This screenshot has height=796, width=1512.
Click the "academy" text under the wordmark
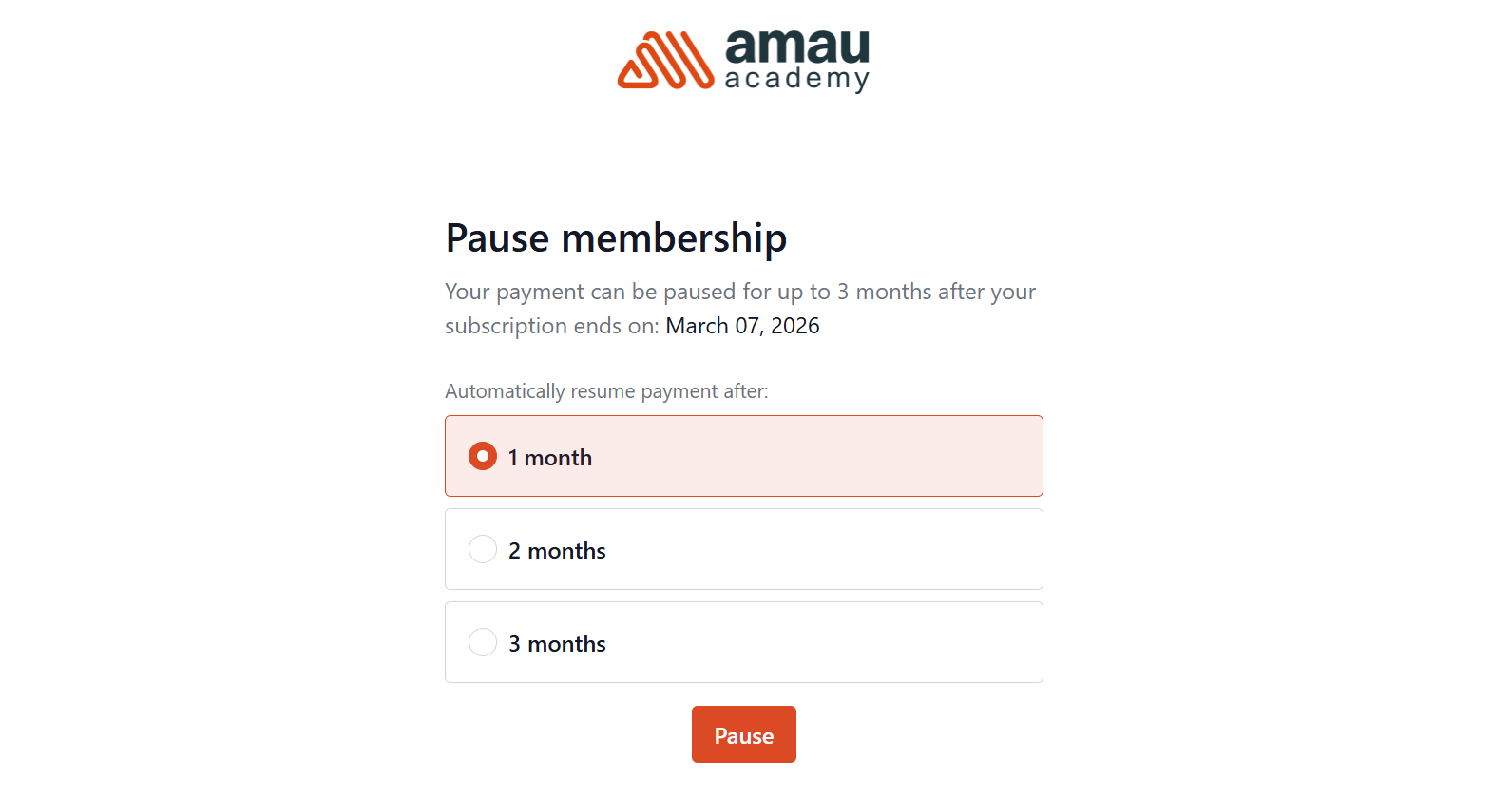[796, 79]
